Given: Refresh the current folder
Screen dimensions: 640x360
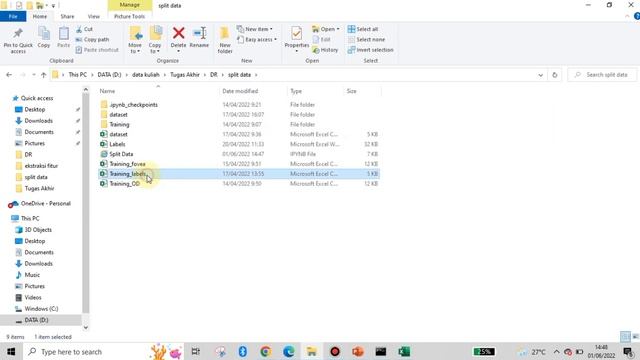Looking at the screenshot, I should click(554, 75).
